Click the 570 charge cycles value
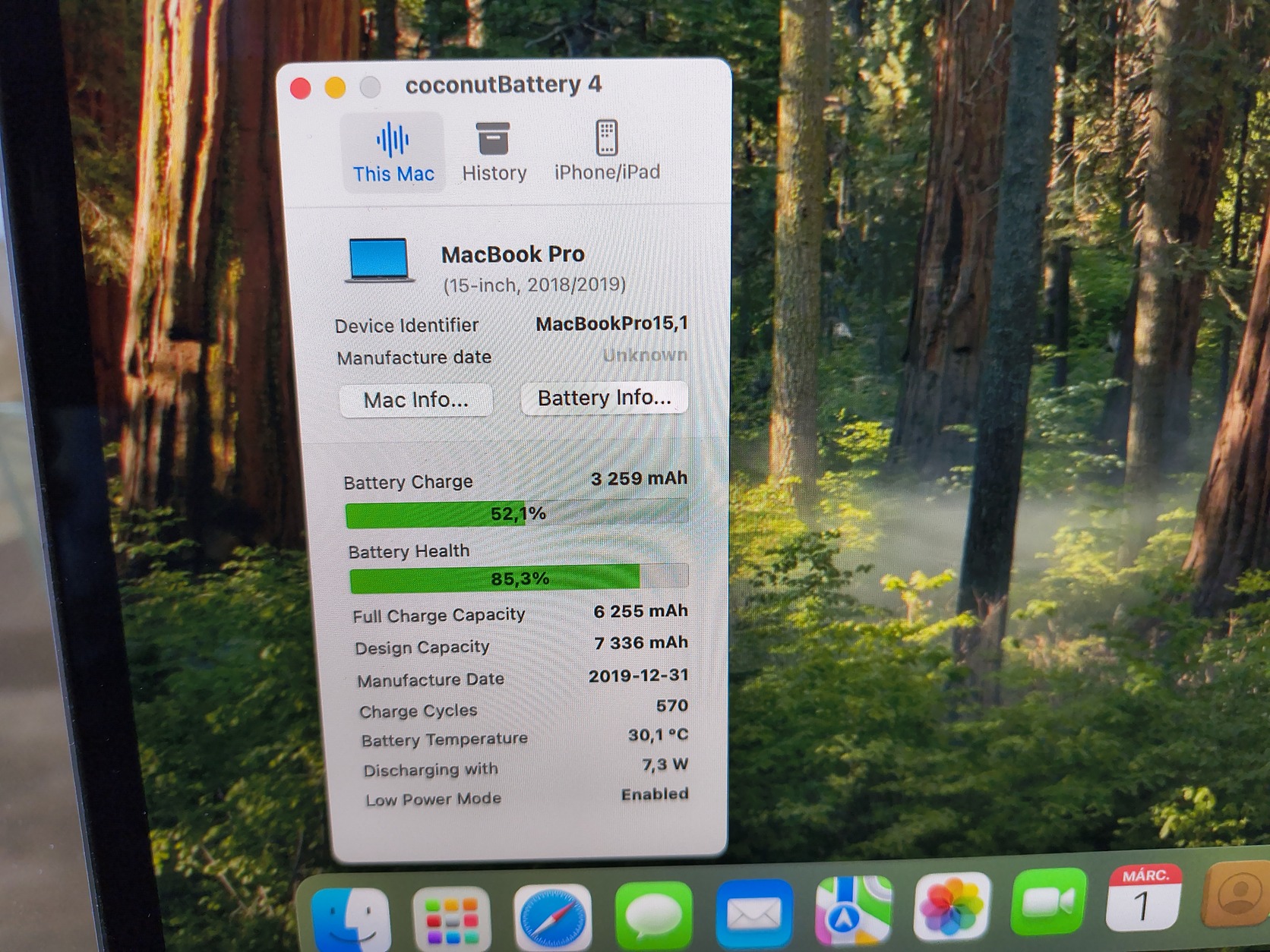The width and height of the screenshot is (1270, 952). [x=672, y=705]
